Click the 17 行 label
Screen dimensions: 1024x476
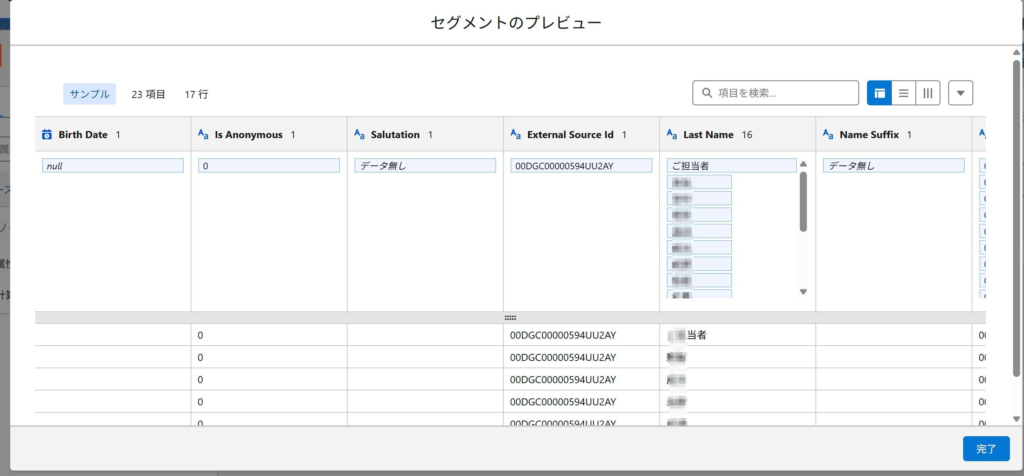coord(197,94)
